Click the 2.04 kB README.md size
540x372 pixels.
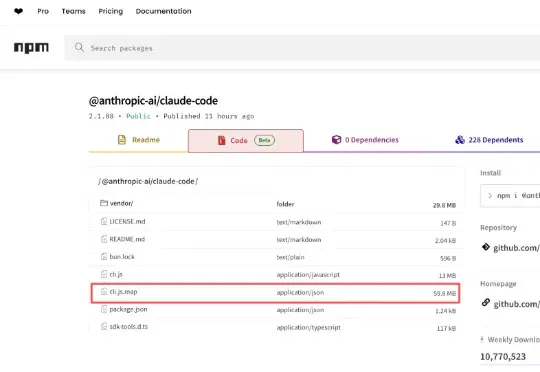coord(446,240)
